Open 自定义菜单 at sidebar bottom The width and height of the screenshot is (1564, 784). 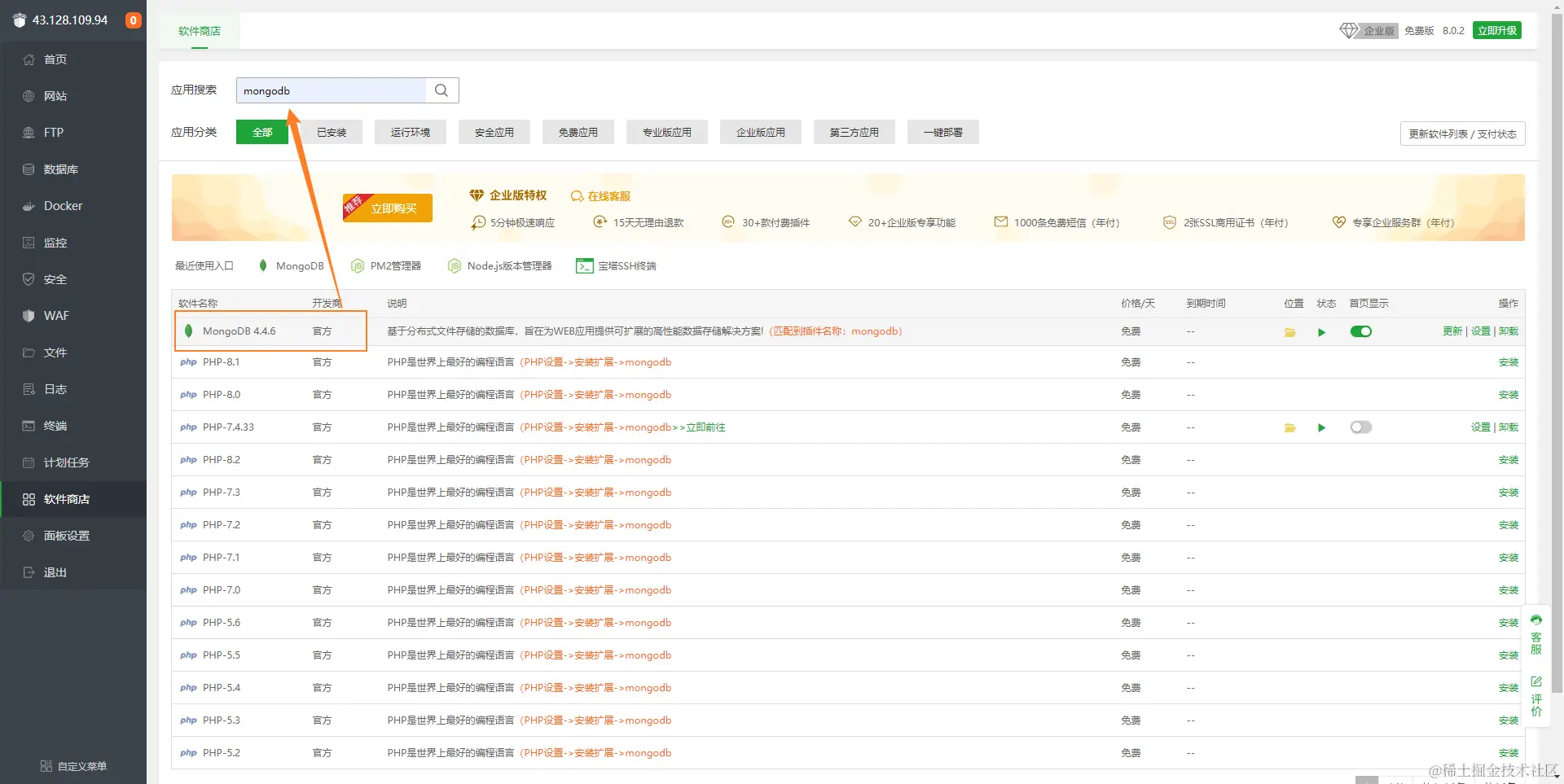[74, 766]
